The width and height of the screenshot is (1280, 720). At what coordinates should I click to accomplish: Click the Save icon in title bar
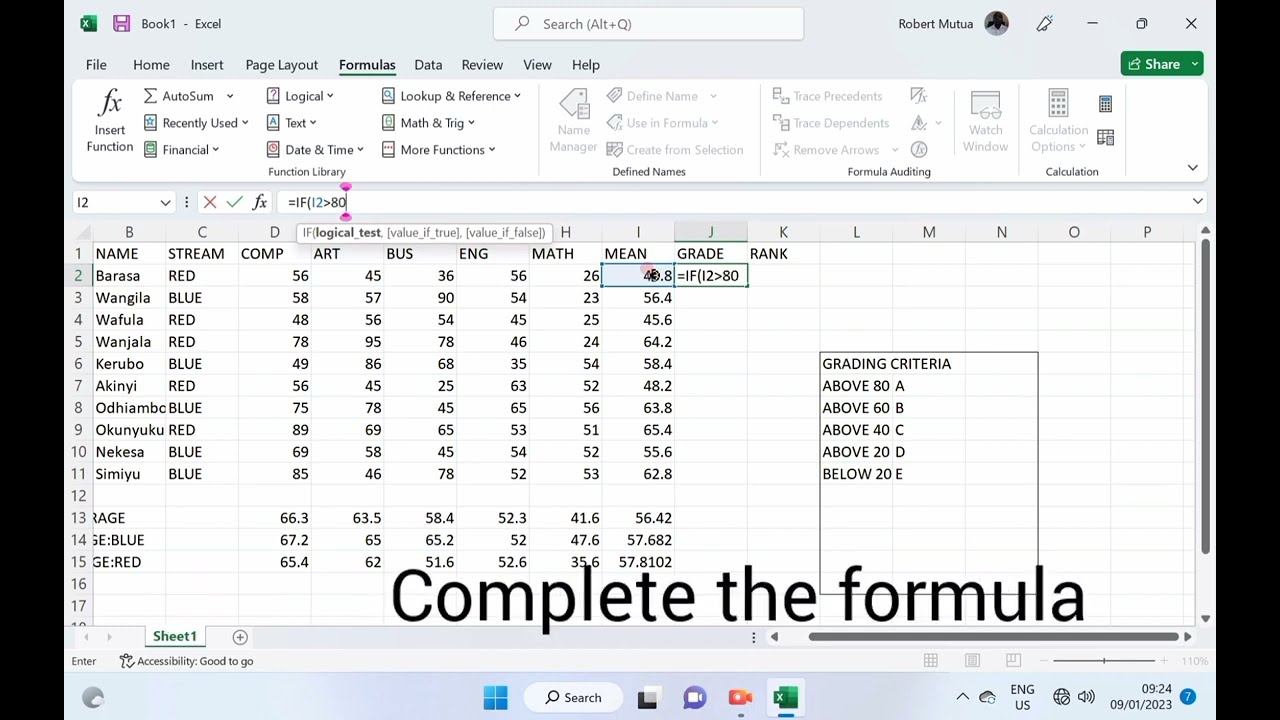121,24
